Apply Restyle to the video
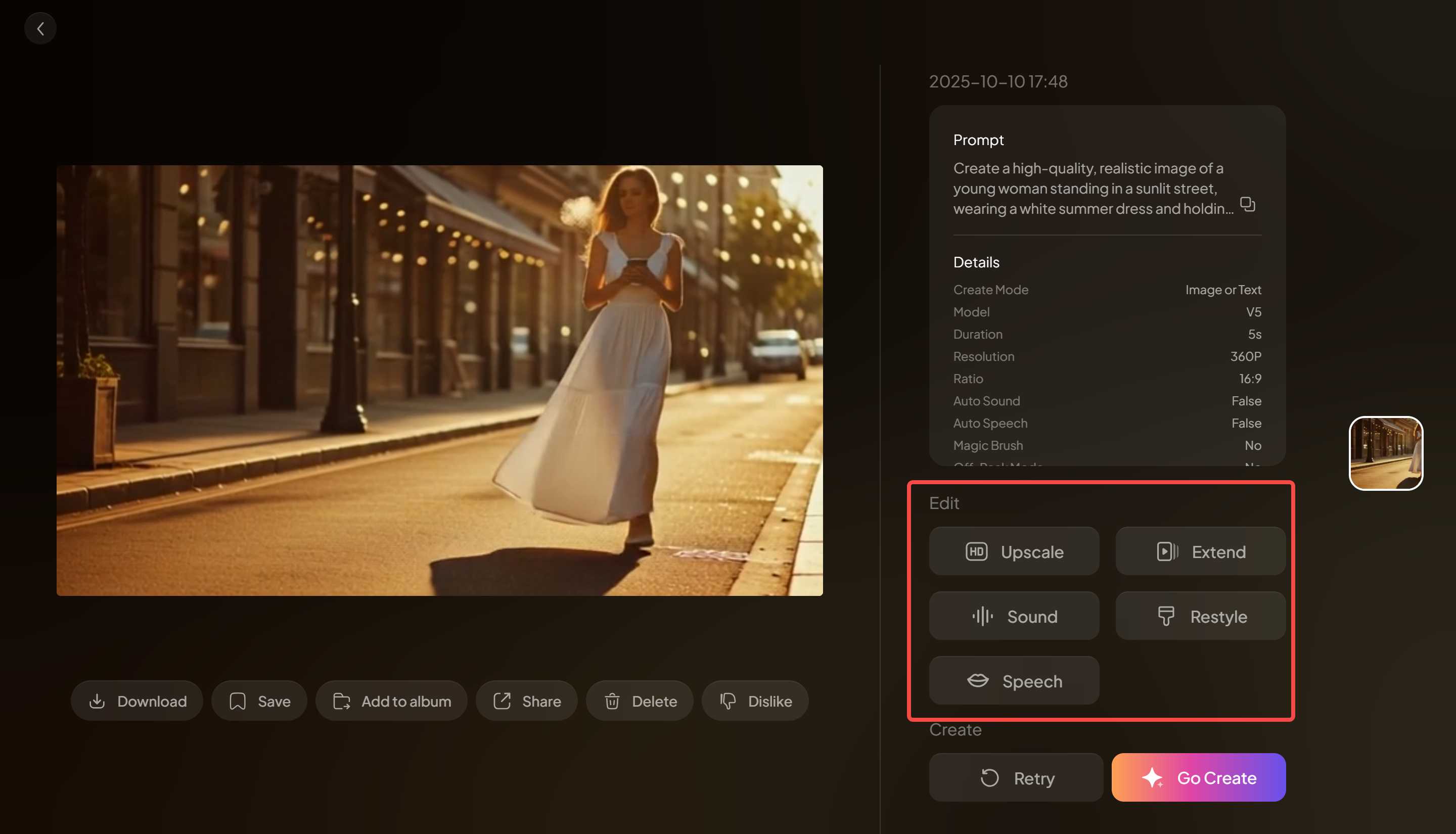1456x834 pixels. [1199, 616]
